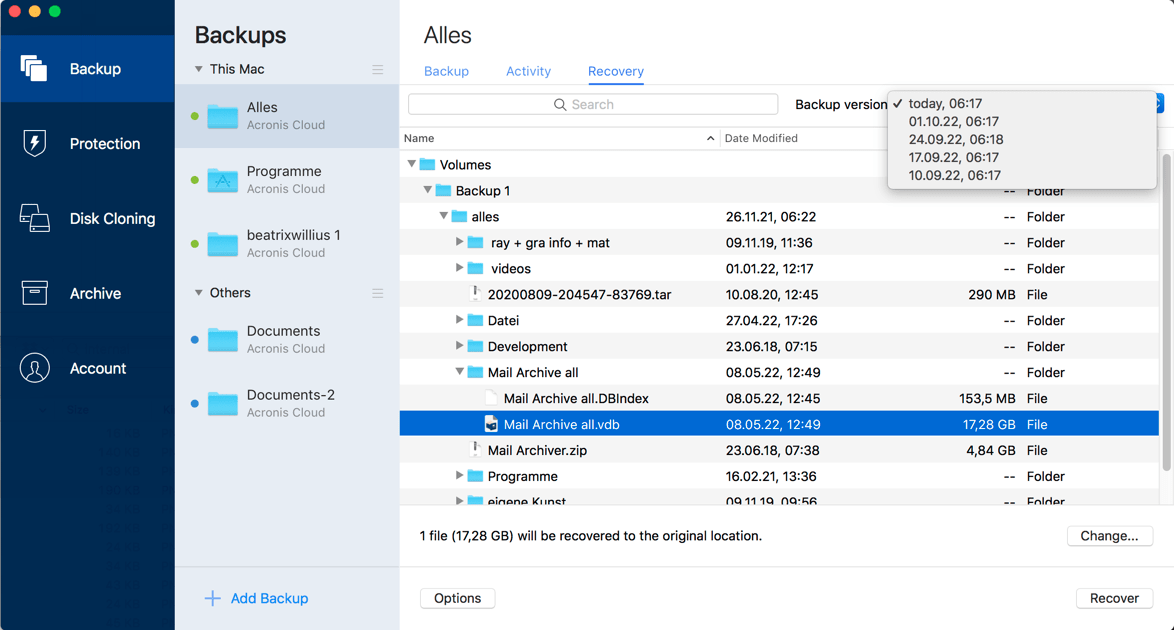Open the Disk Cloning tool

tap(87, 218)
